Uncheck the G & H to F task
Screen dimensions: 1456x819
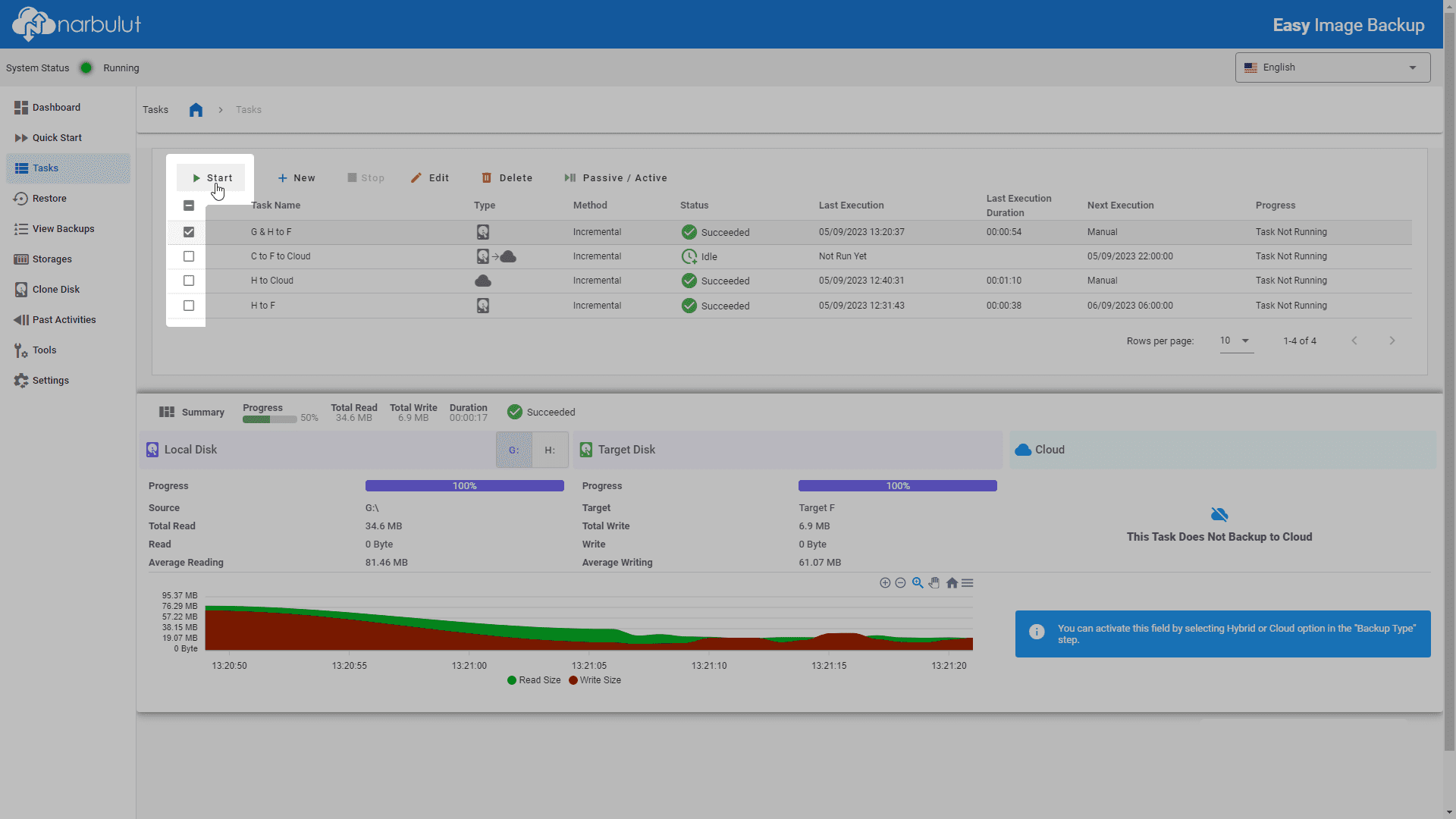pos(189,232)
